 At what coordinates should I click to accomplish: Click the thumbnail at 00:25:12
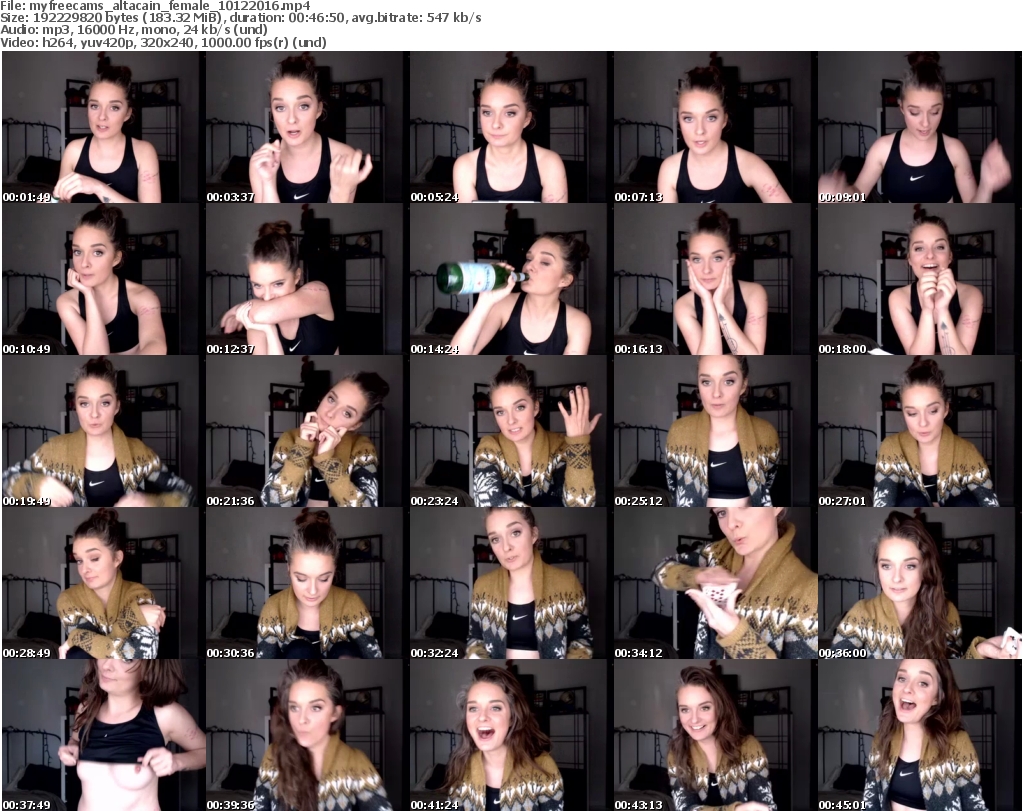(714, 432)
